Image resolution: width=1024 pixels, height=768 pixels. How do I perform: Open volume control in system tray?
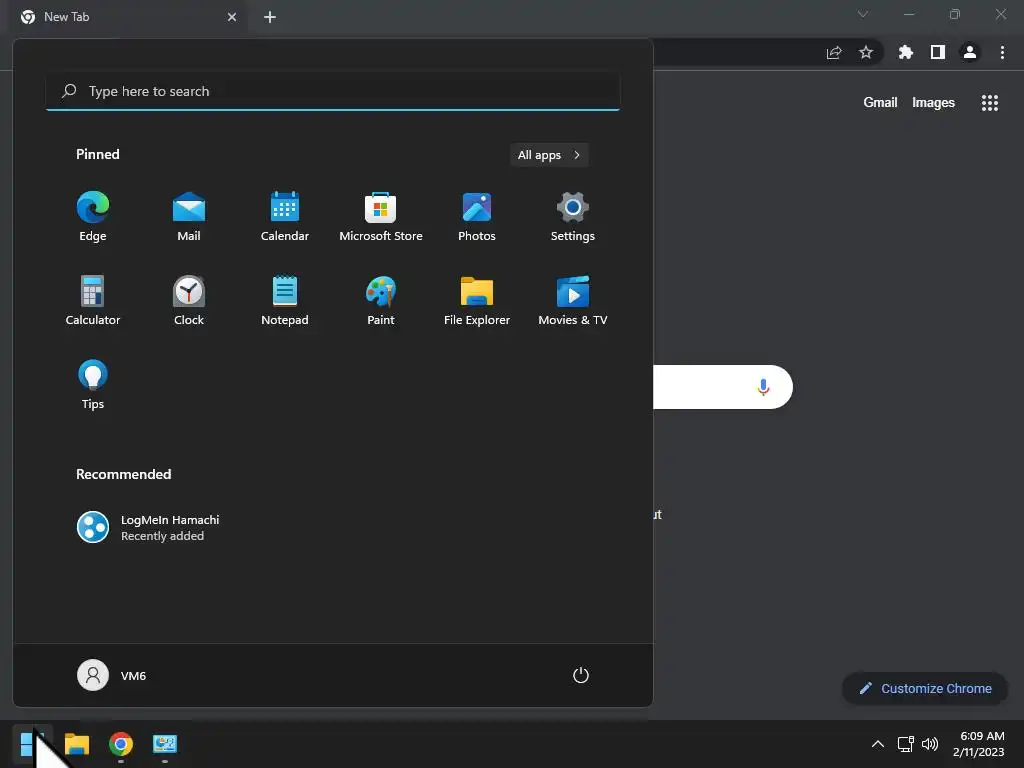[930, 744]
